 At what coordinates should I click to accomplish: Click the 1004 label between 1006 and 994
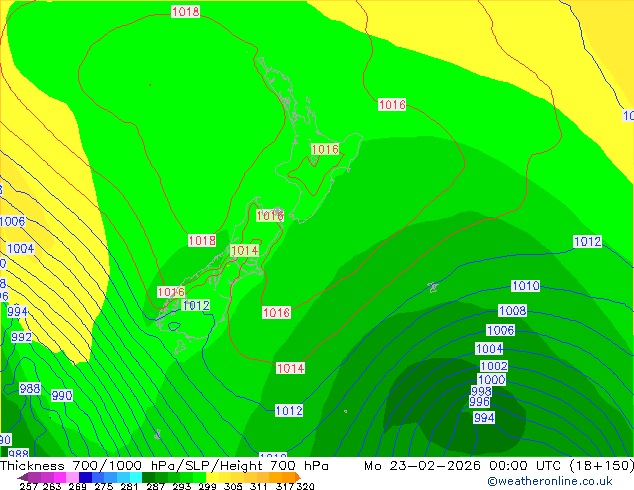[21, 248]
